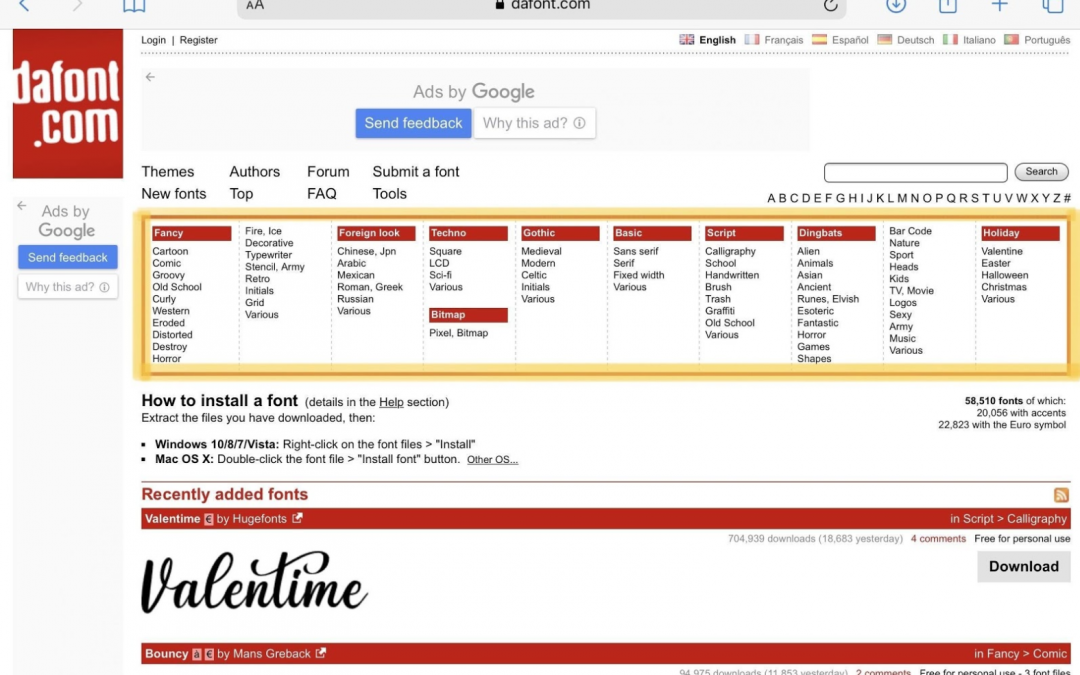The width and height of the screenshot is (1080, 675).
Task: Open the Calligraphy category in Script column
Action: point(730,251)
